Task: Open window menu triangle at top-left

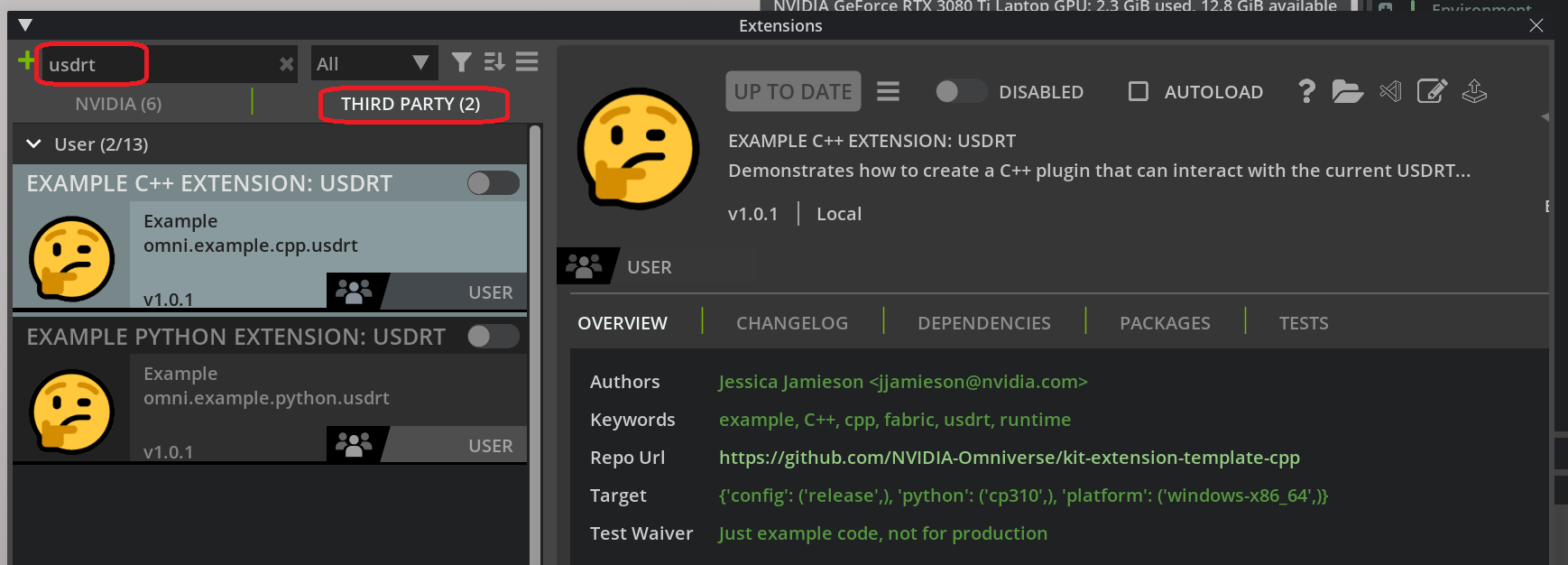Action: [x=25, y=25]
